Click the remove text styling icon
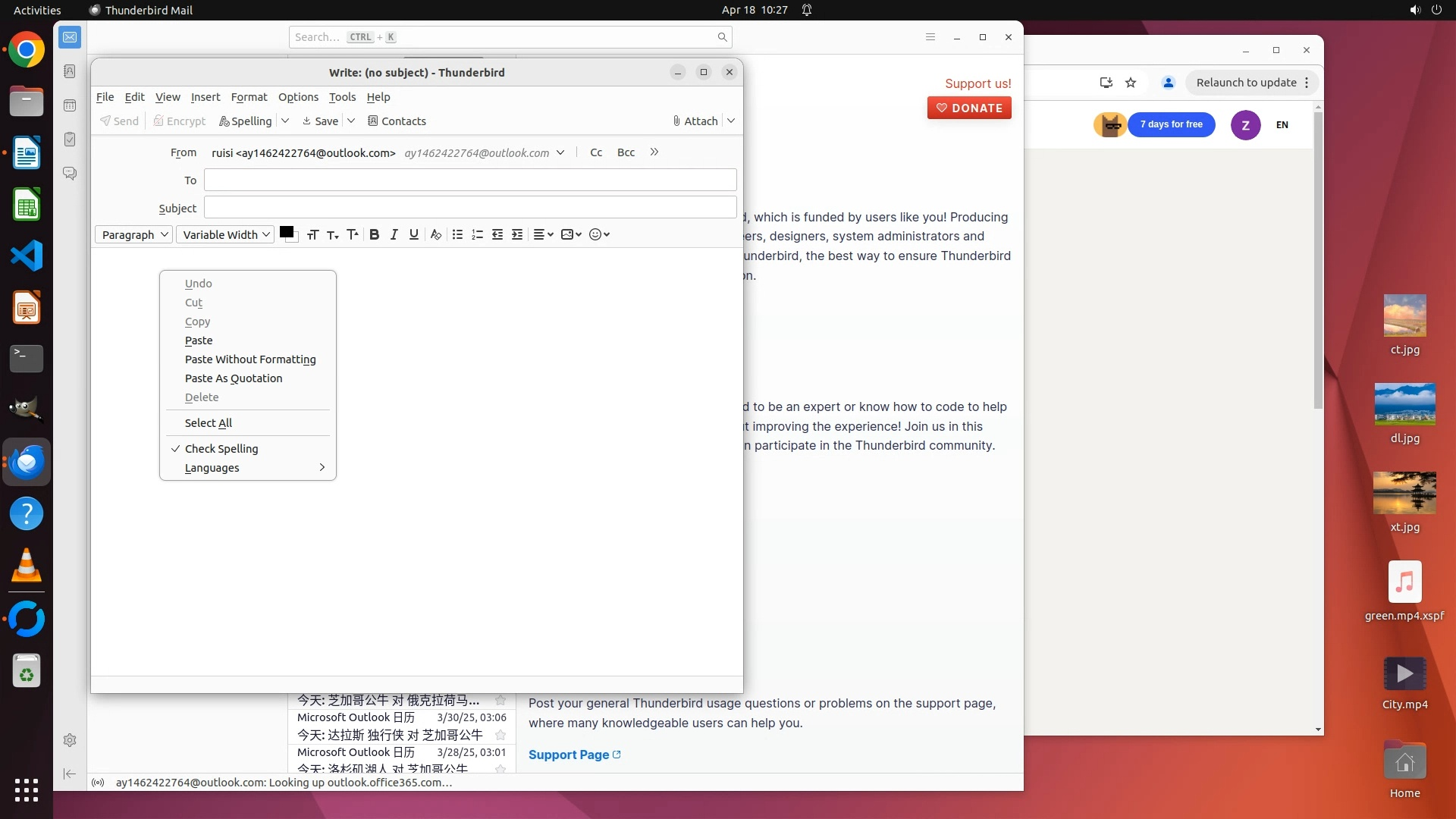Viewport: 1456px width, 819px height. point(435,234)
